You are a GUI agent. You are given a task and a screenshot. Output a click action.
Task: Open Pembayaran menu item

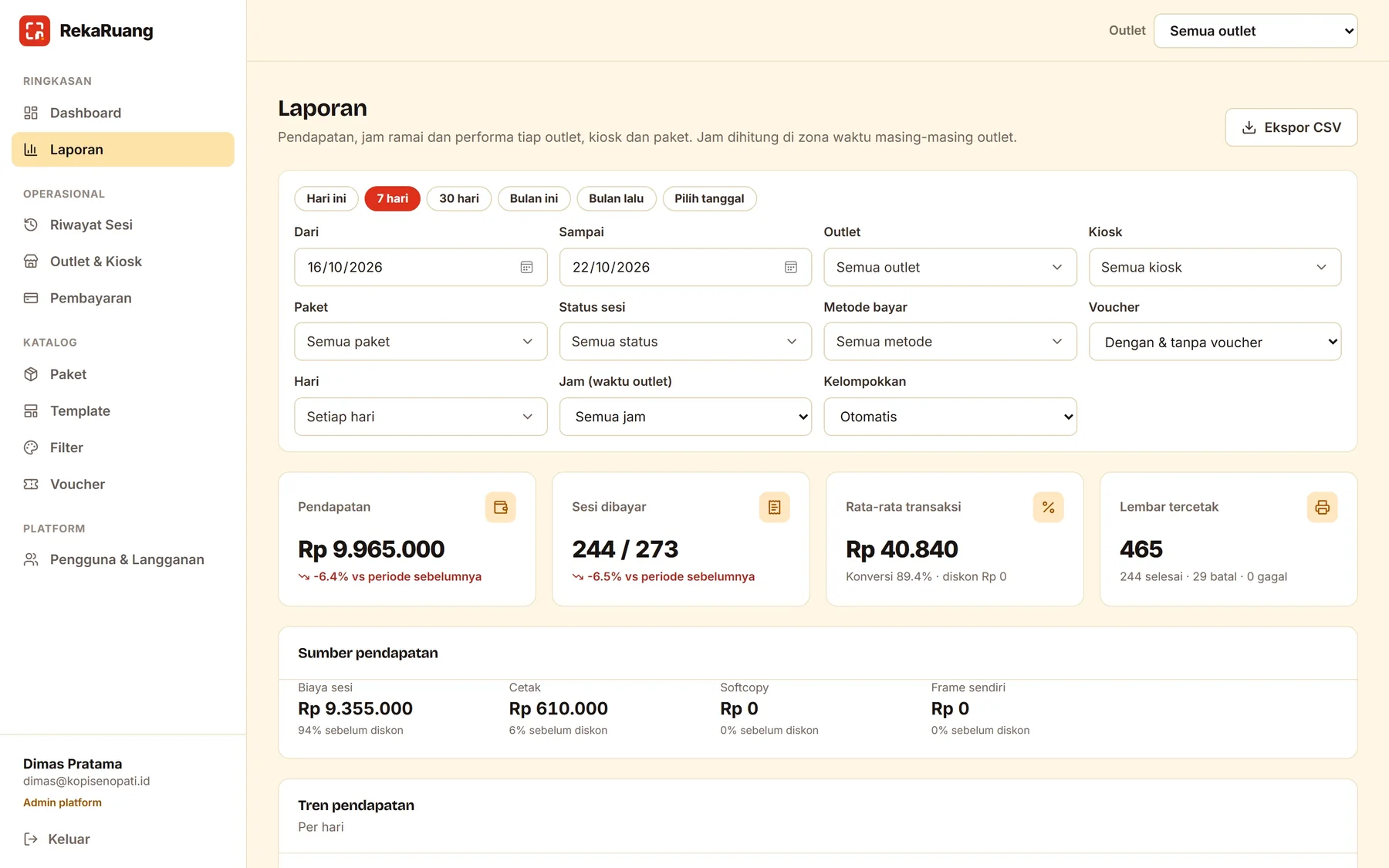click(x=123, y=298)
